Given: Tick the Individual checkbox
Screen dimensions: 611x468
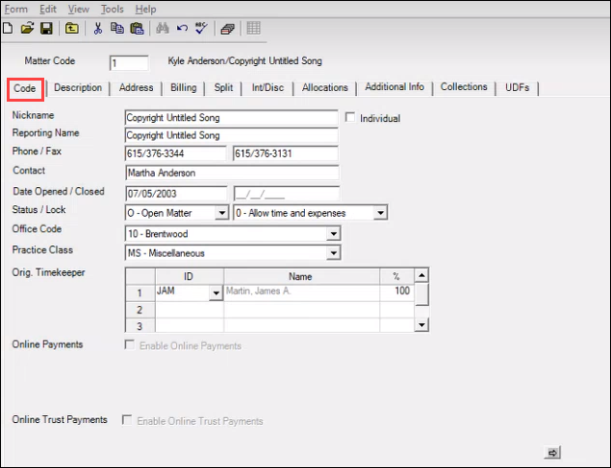Looking at the screenshot, I should 350,118.
